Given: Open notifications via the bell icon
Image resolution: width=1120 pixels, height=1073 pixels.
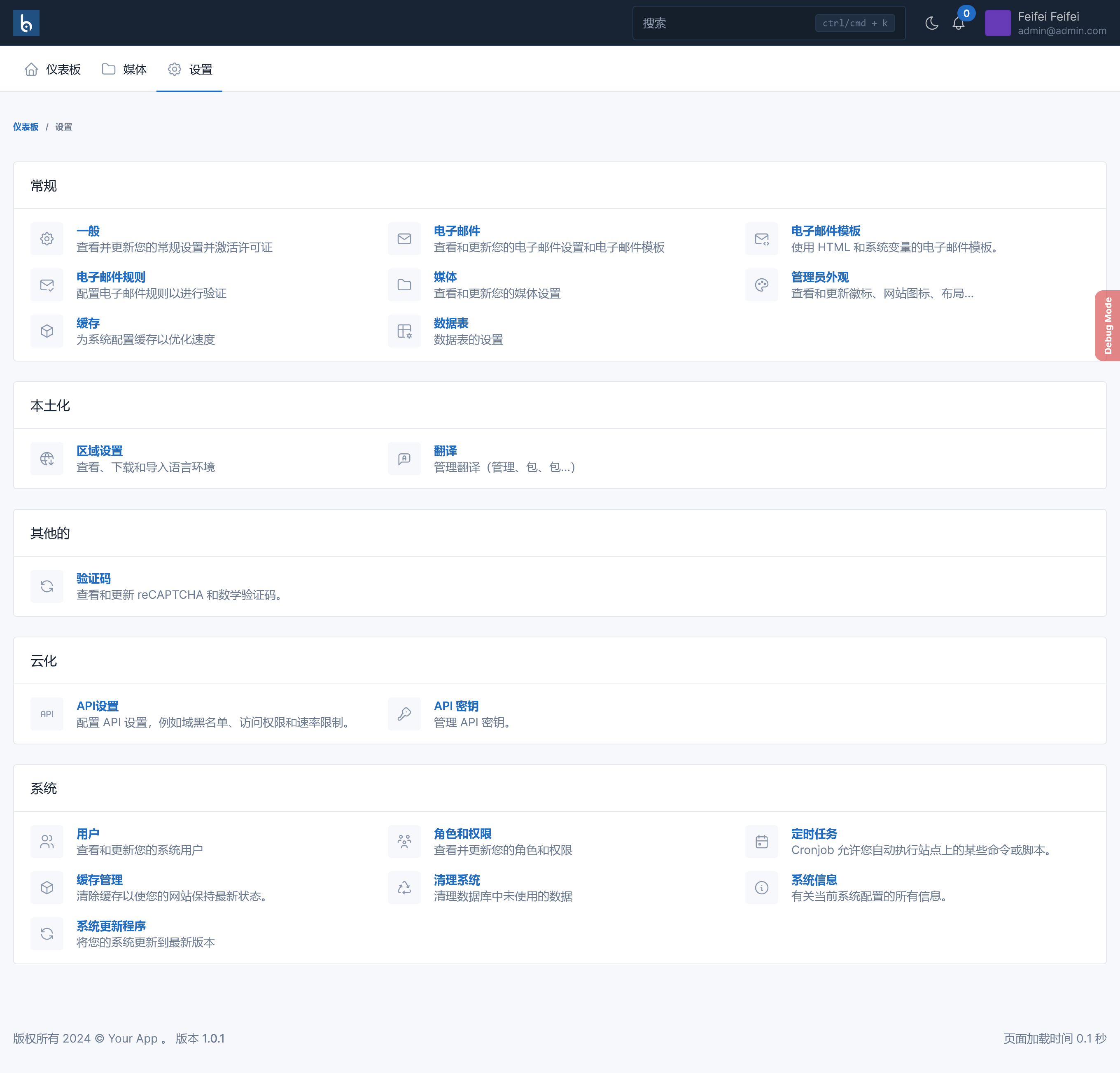Looking at the screenshot, I should 958,23.
